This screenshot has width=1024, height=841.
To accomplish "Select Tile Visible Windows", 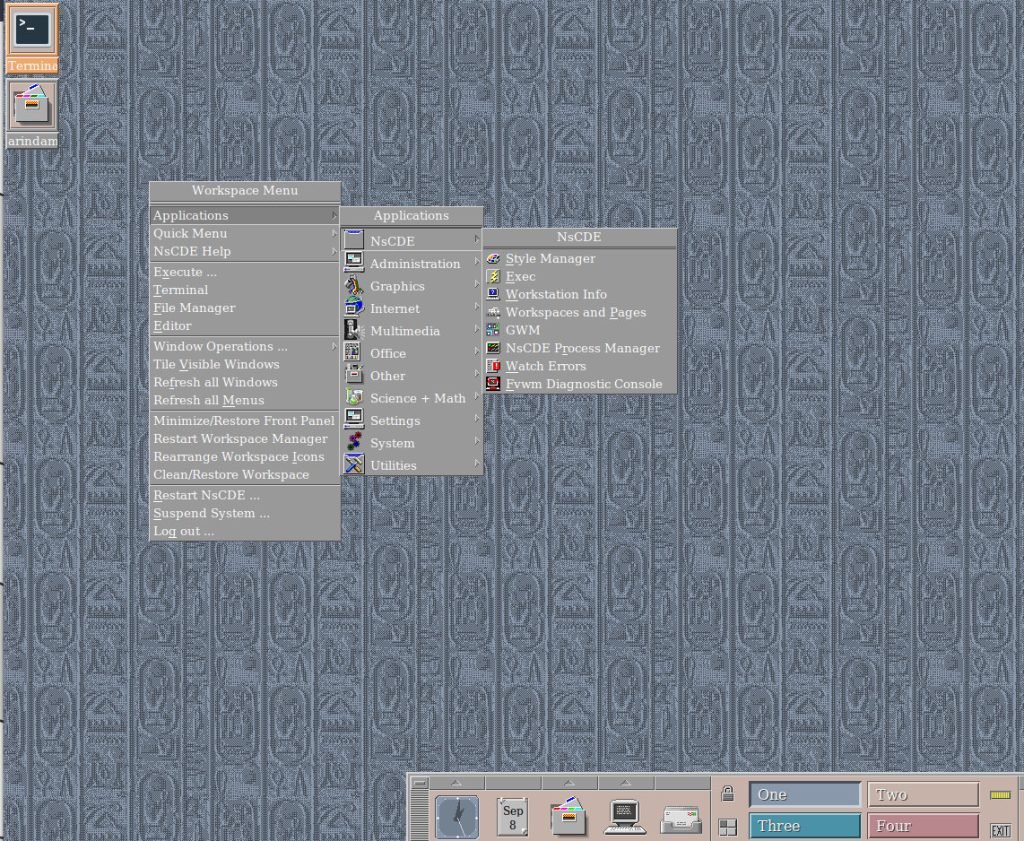I will [245, 364].
